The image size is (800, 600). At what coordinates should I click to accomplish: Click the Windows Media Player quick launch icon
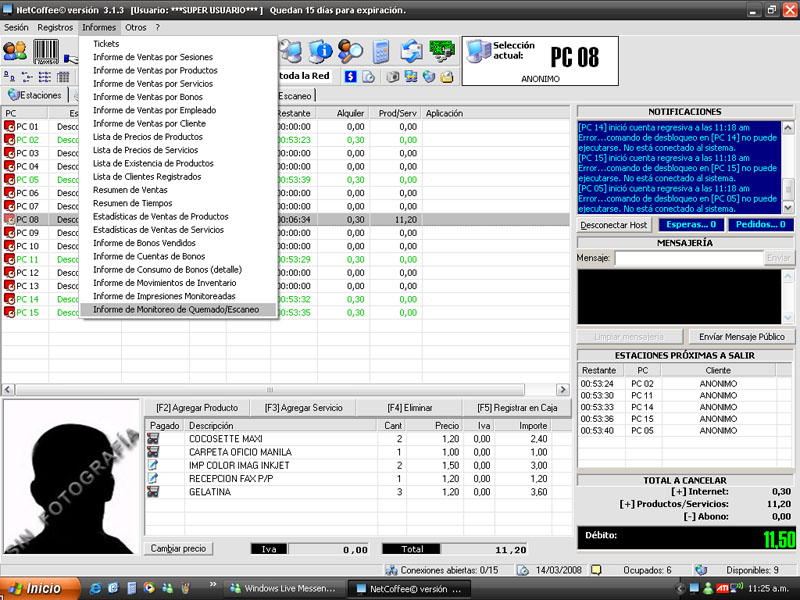point(149,588)
